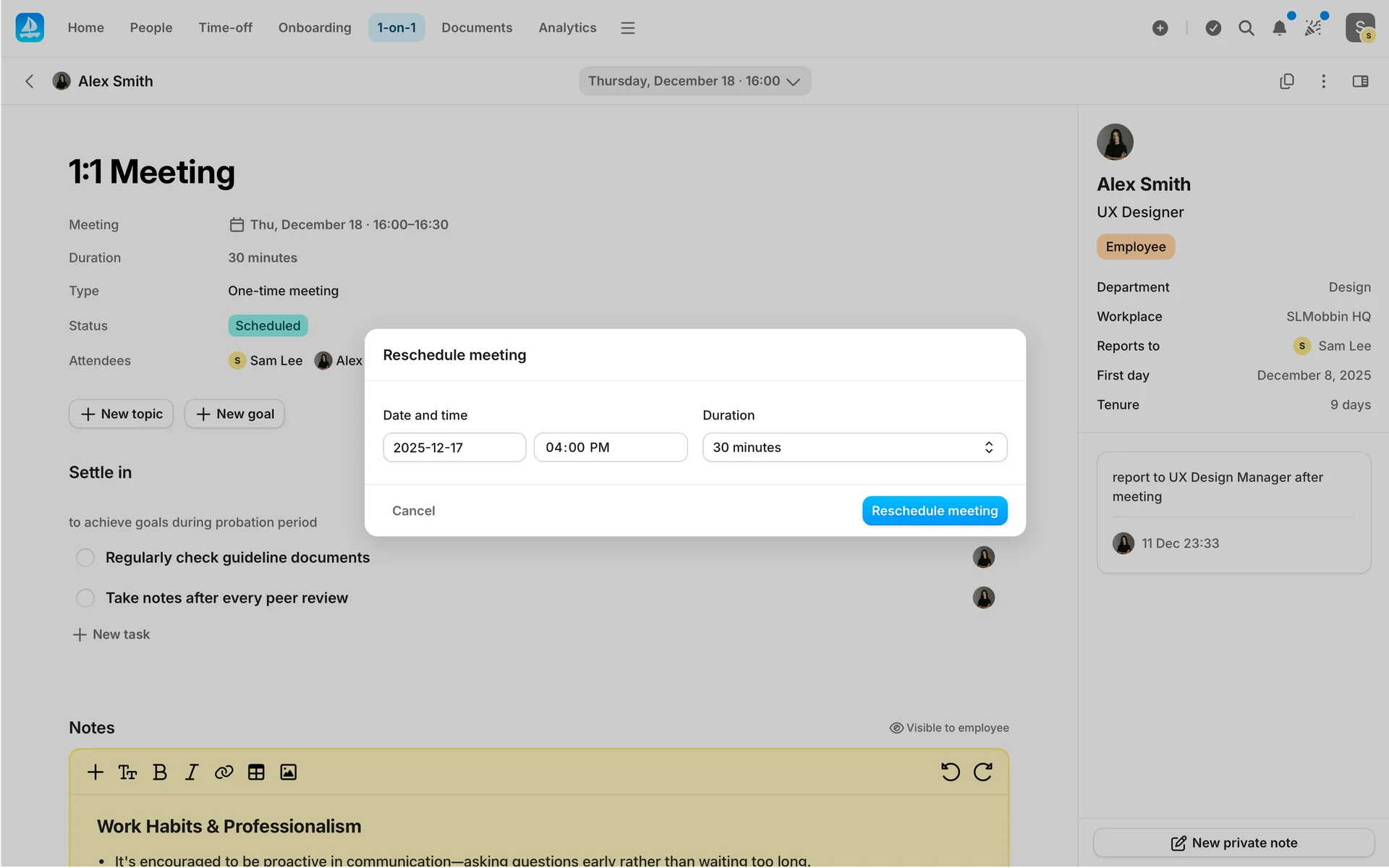Click the insert image icon
Screen dimensions: 1389x868
tap(288, 772)
